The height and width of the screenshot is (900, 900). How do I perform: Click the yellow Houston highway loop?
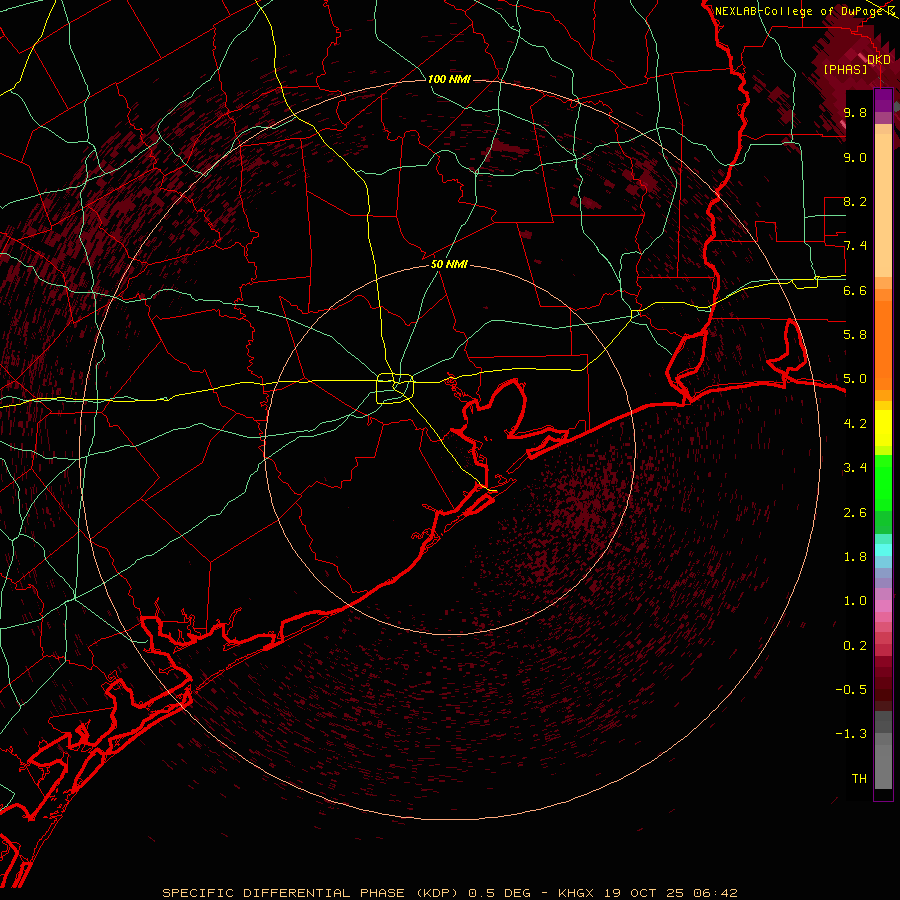coord(395,388)
